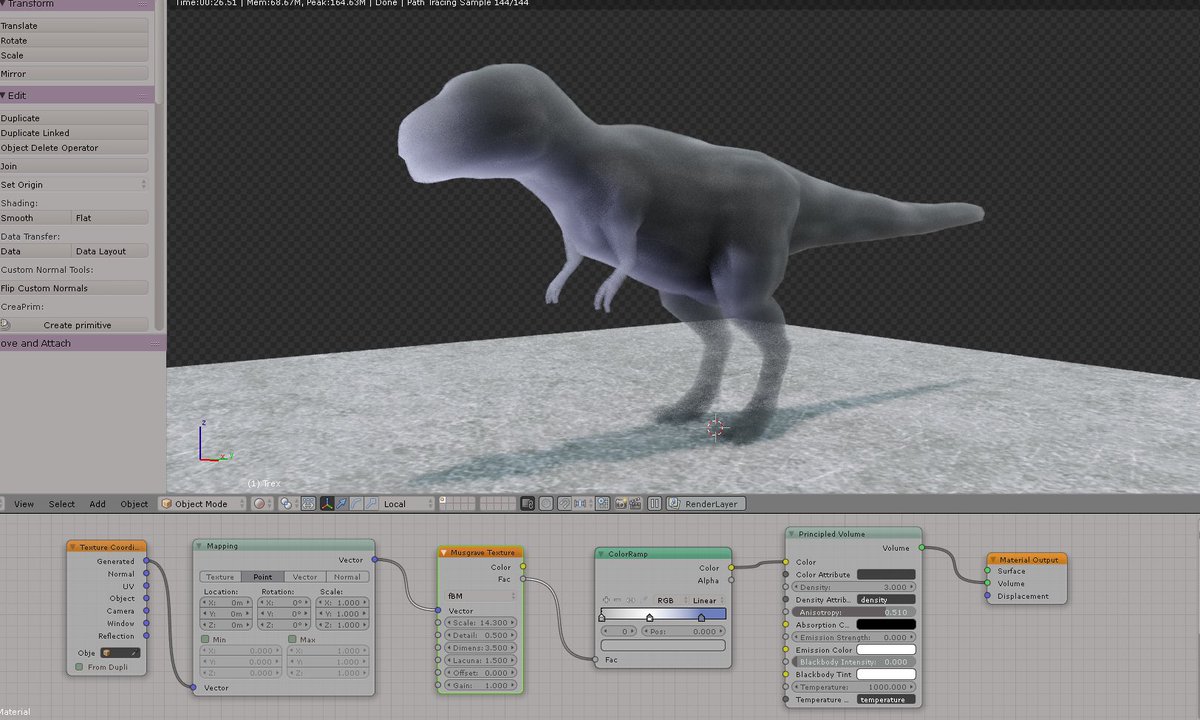Click the ColorRamp add stop plus icon
This screenshot has height=720, width=1200.
606,600
